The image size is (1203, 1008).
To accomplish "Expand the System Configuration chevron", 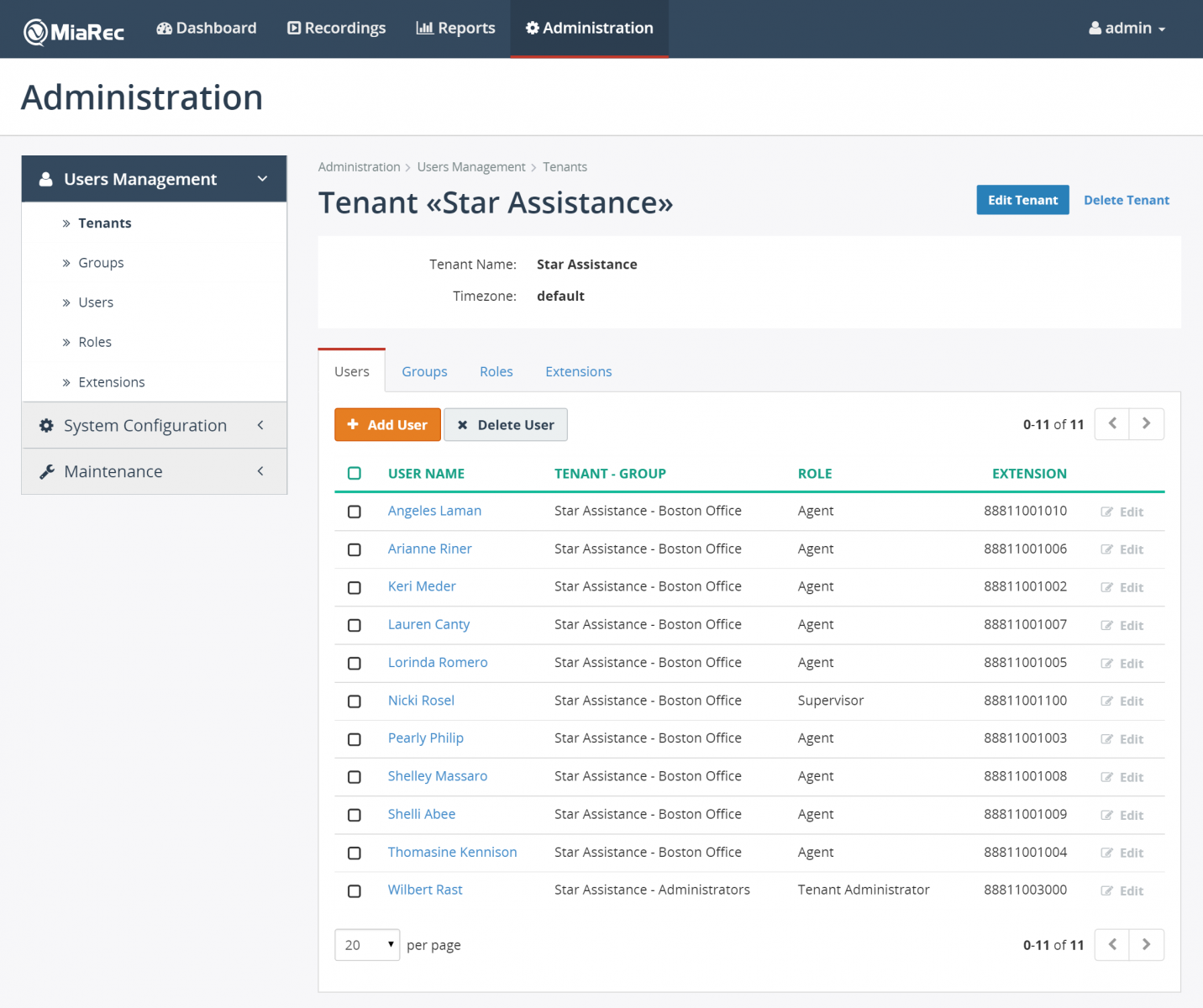I will click(260, 425).
